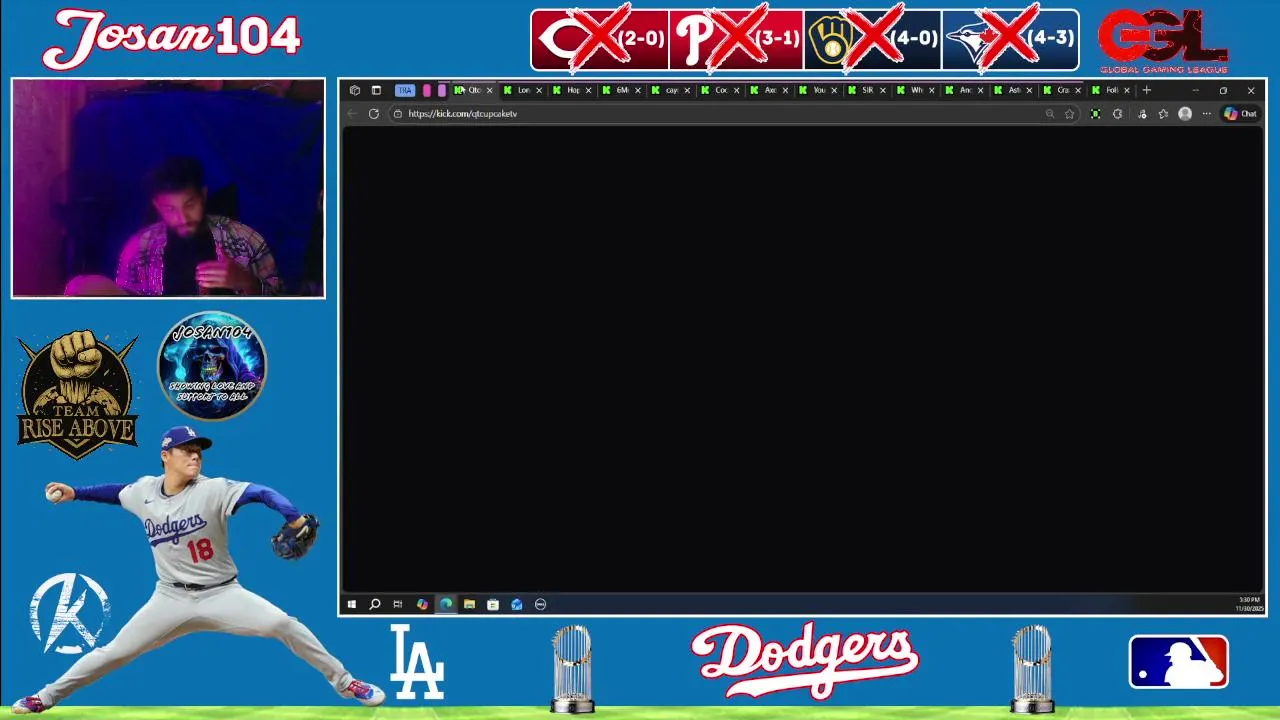The width and height of the screenshot is (1280, 720).
Task: Close the 'Coc' tab
Action: [x=735, y=90]
